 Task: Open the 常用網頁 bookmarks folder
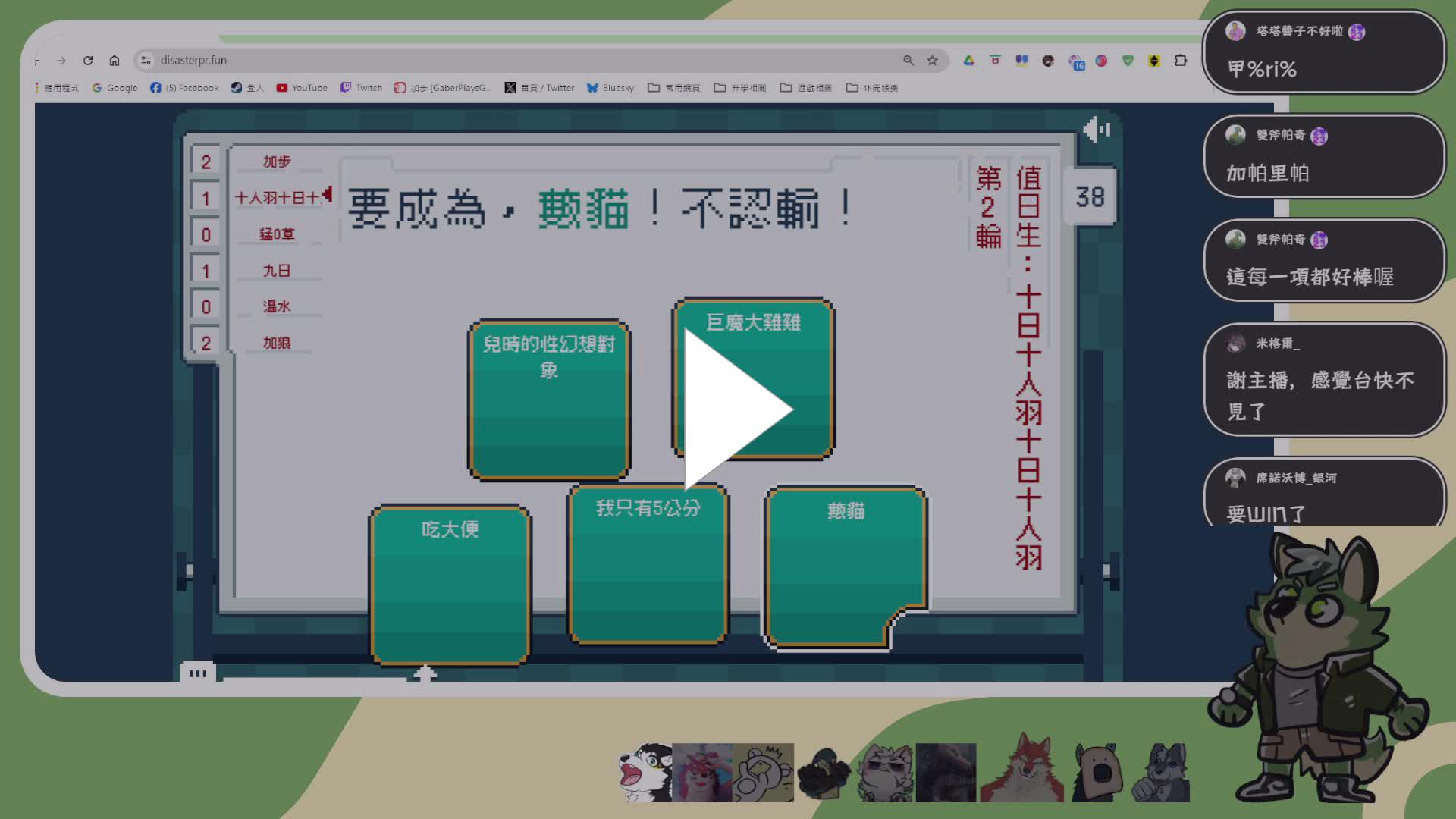[x=673, y=88]
